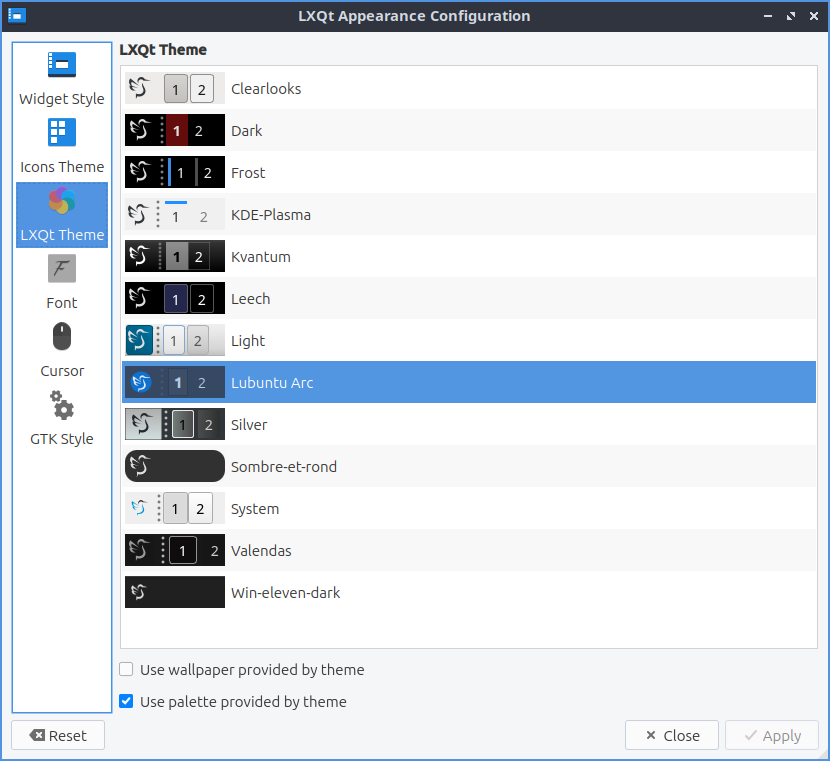Viewport: 830px width, 761px height.
Task: Select the Cursor mouse icon
Action: click(x=62, y=337)
